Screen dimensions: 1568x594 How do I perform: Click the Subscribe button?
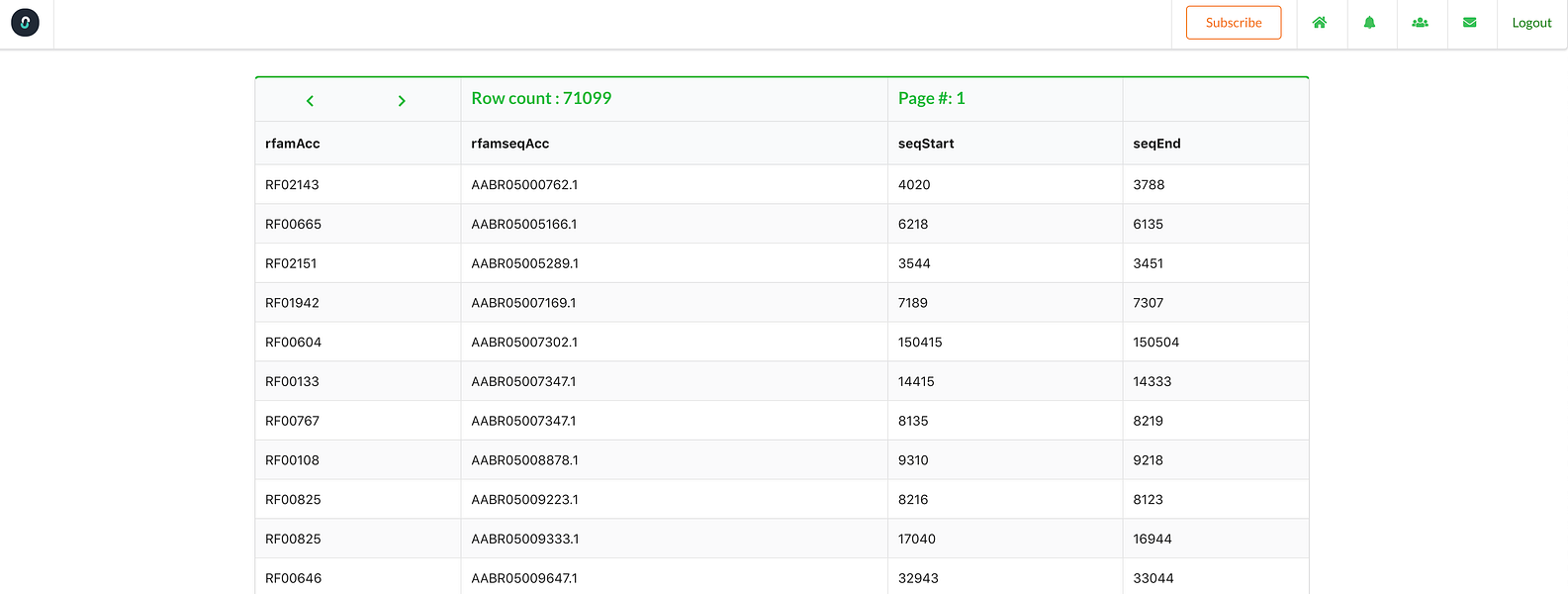(1234, 23)
